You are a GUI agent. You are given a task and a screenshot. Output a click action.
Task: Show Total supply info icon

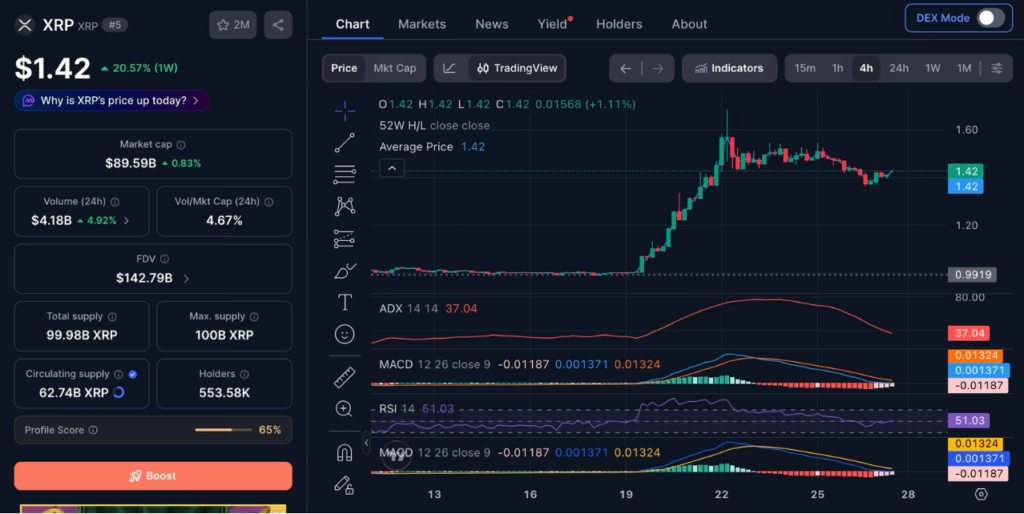pyautogui.click(x=112, y=317)
